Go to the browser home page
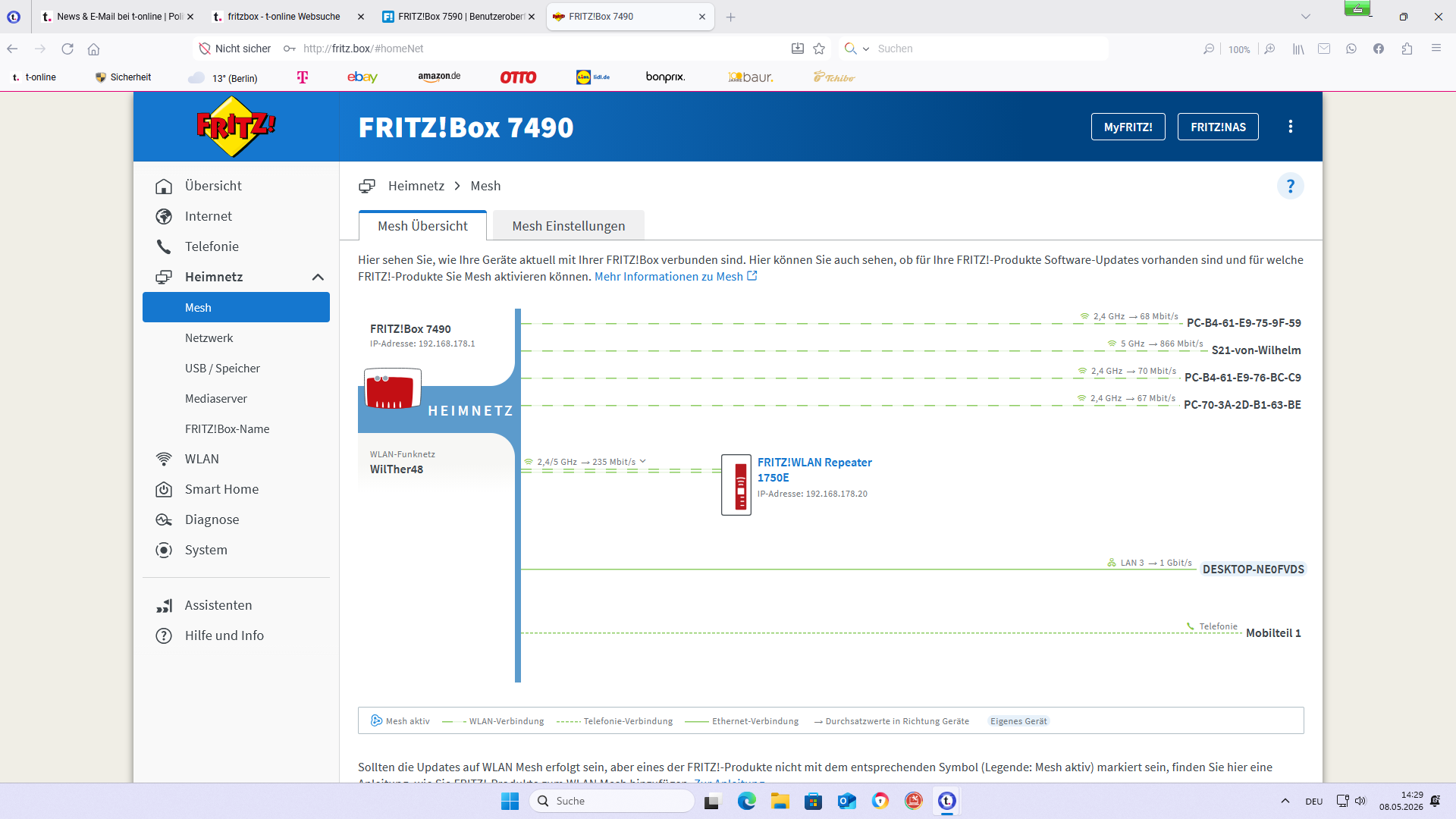The image size is (1456, 819). 93,49
